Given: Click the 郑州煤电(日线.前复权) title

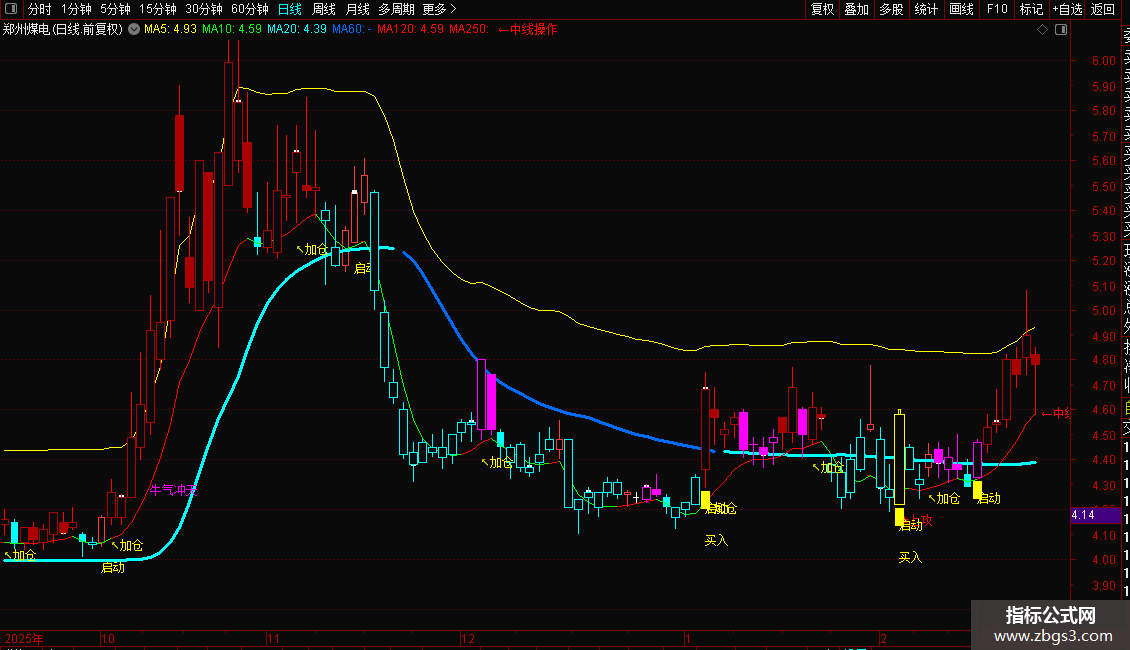Looking at the screenshot, I should [x=63, y=30].
